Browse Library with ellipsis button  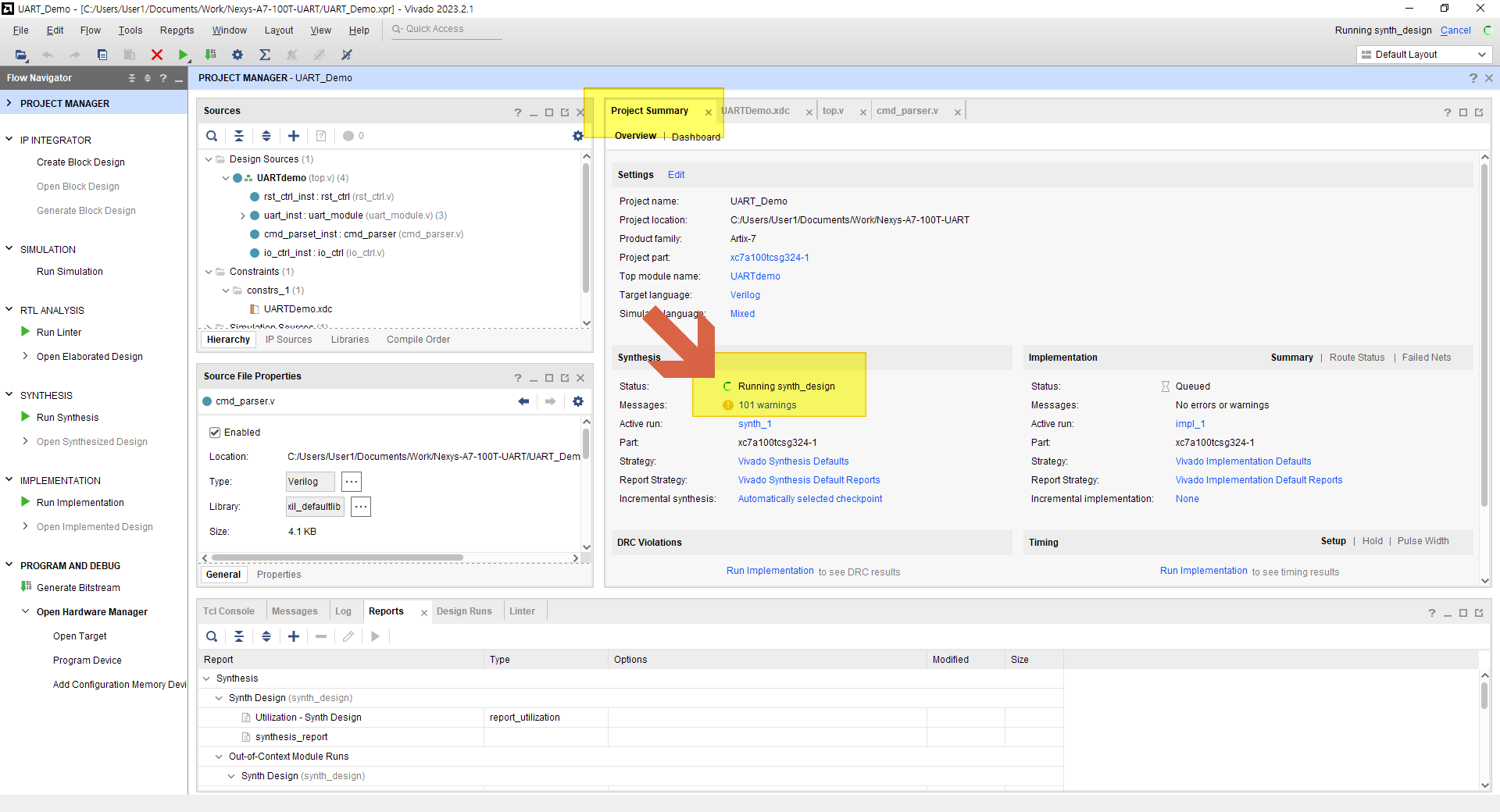[361, 507]
